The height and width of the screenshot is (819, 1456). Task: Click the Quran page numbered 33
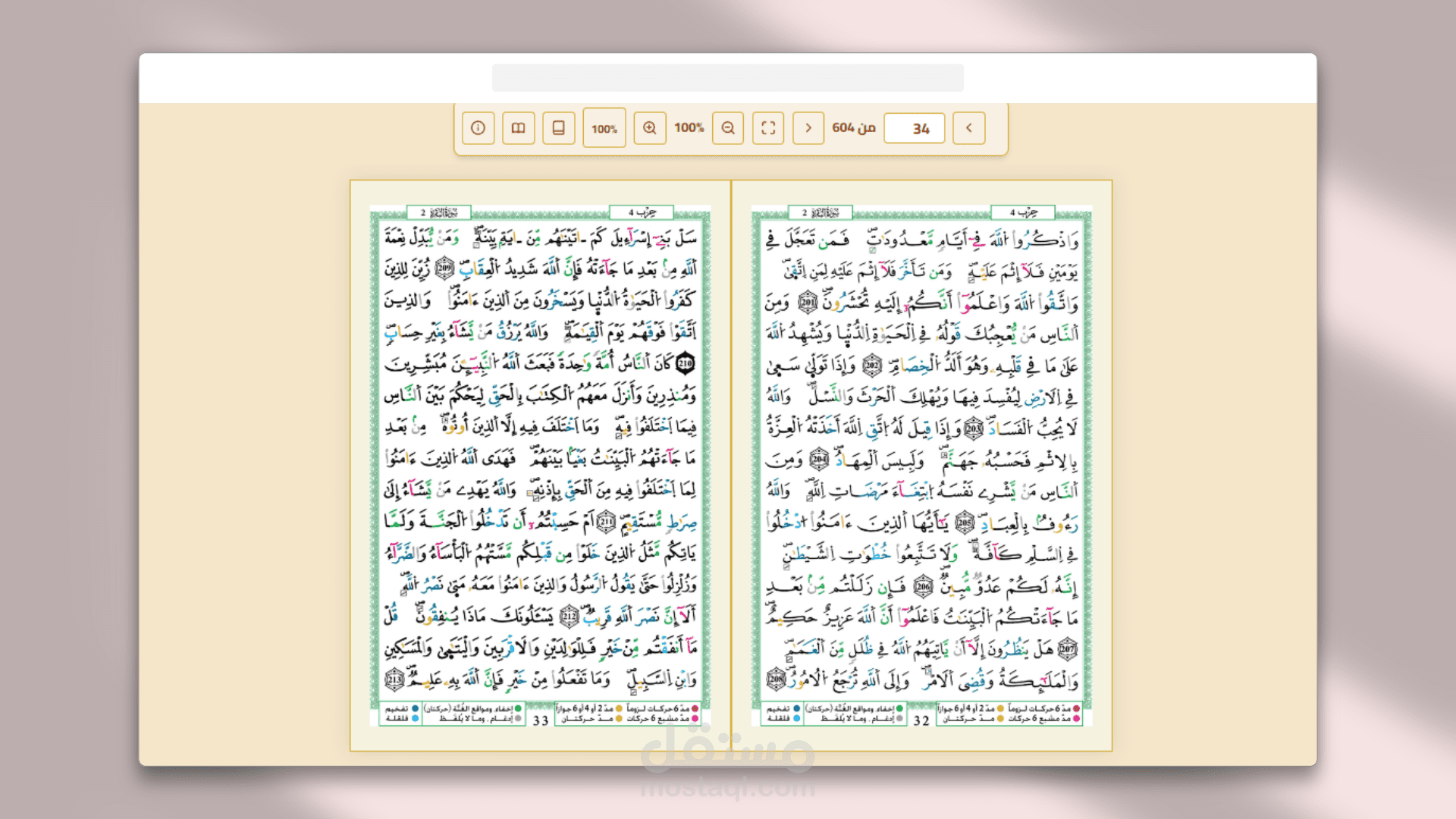[x=540, y=466]
